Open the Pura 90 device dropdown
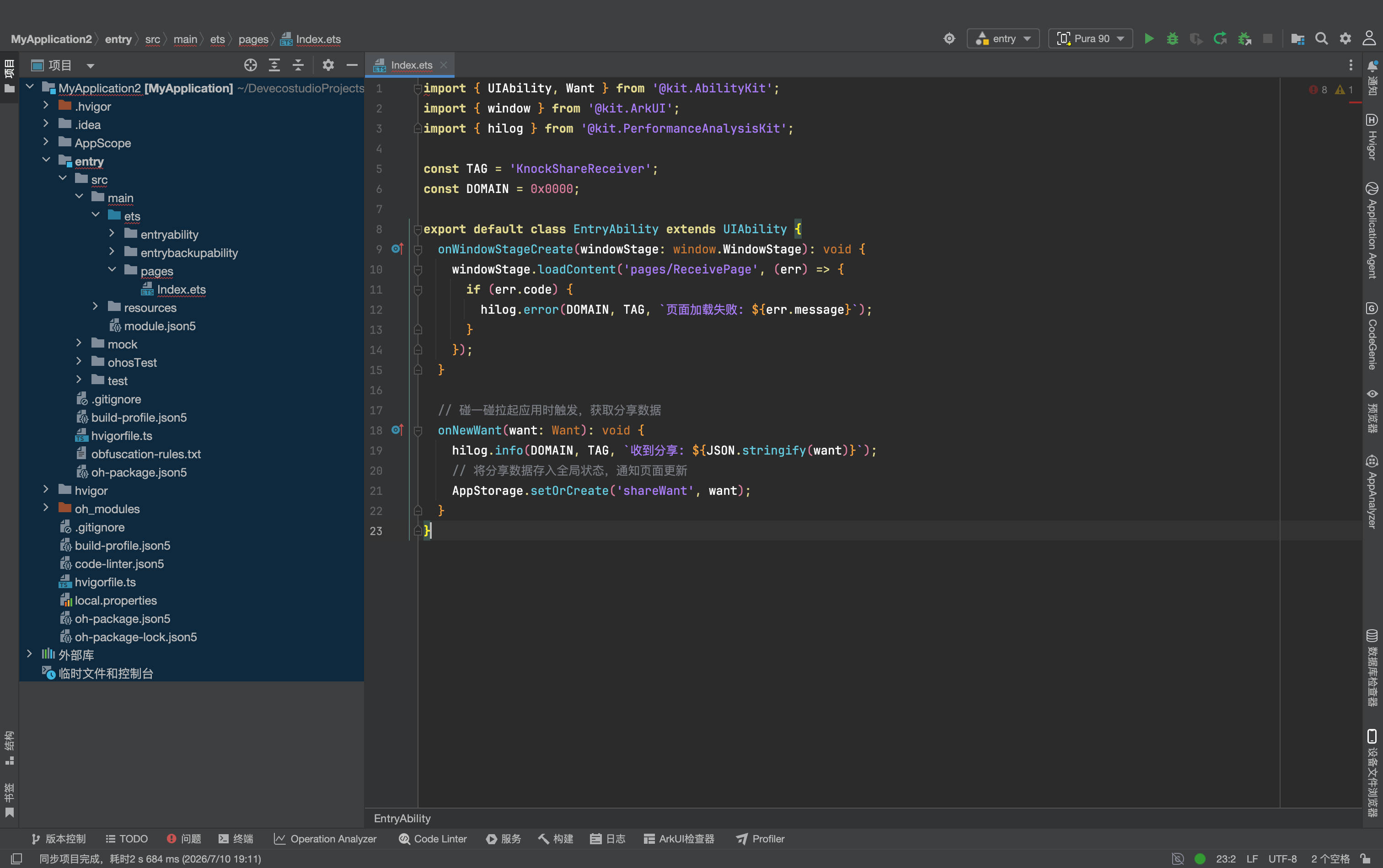 click(x=1090, y=38)
